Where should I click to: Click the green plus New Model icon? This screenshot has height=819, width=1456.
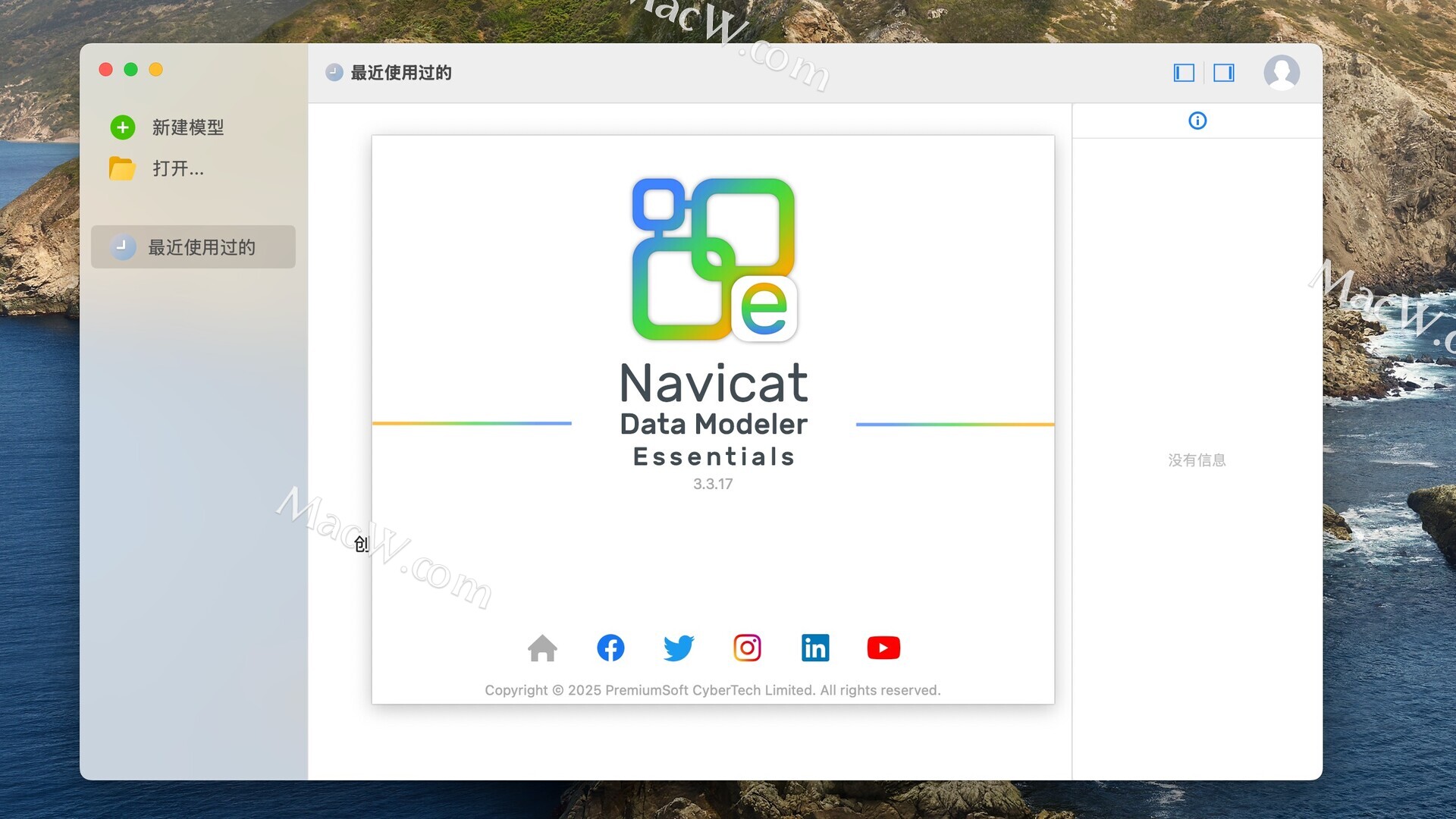pos(123,127)
